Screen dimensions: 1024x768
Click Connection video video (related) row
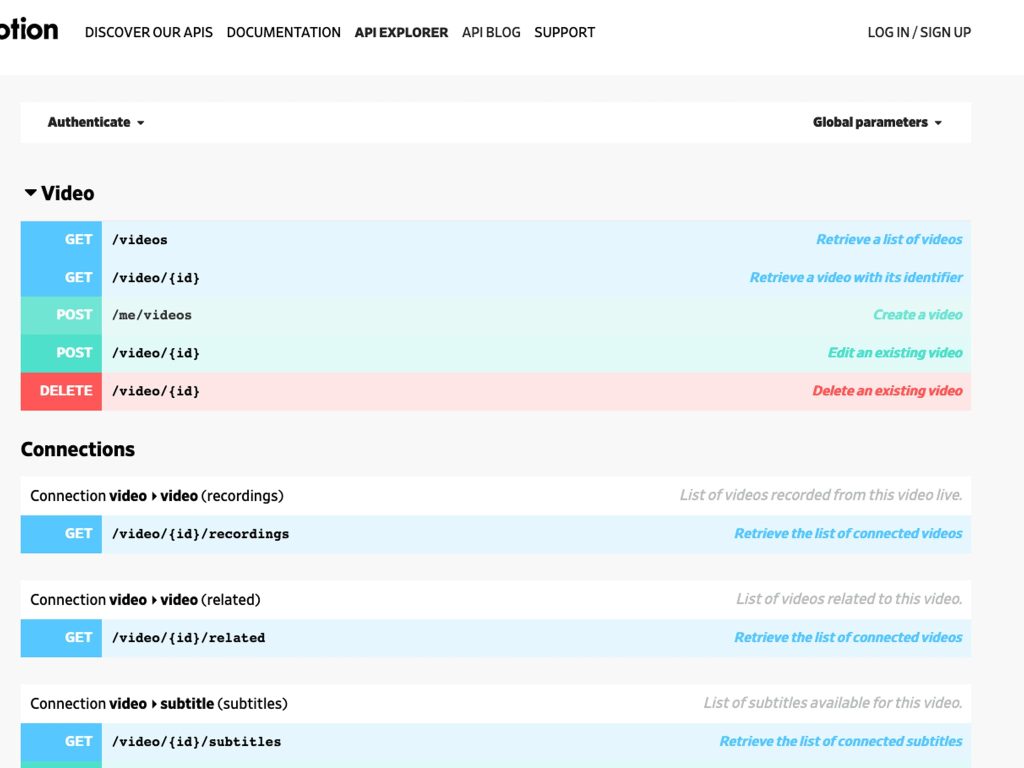point(496,600)
